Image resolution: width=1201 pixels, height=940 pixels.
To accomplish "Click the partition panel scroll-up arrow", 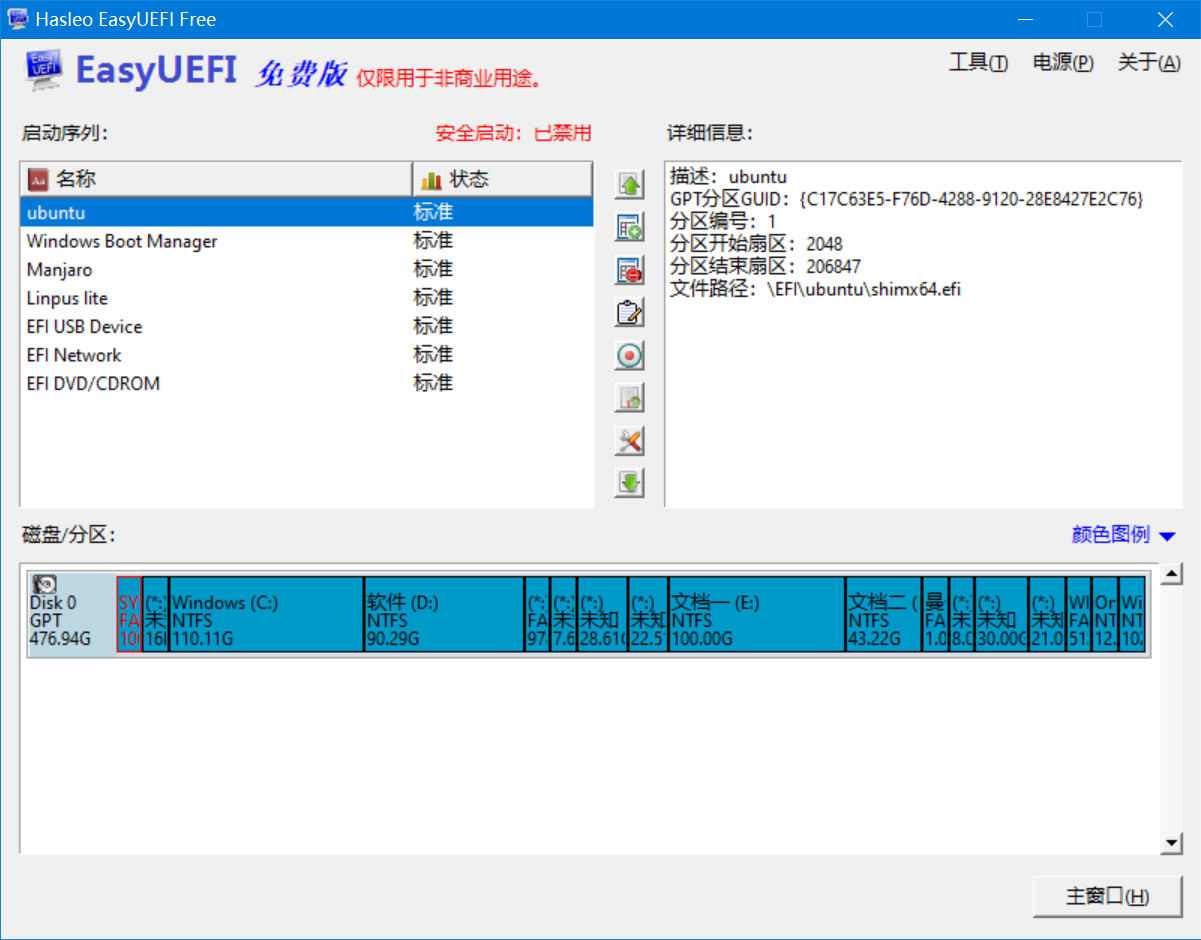I will (1172, 574).
